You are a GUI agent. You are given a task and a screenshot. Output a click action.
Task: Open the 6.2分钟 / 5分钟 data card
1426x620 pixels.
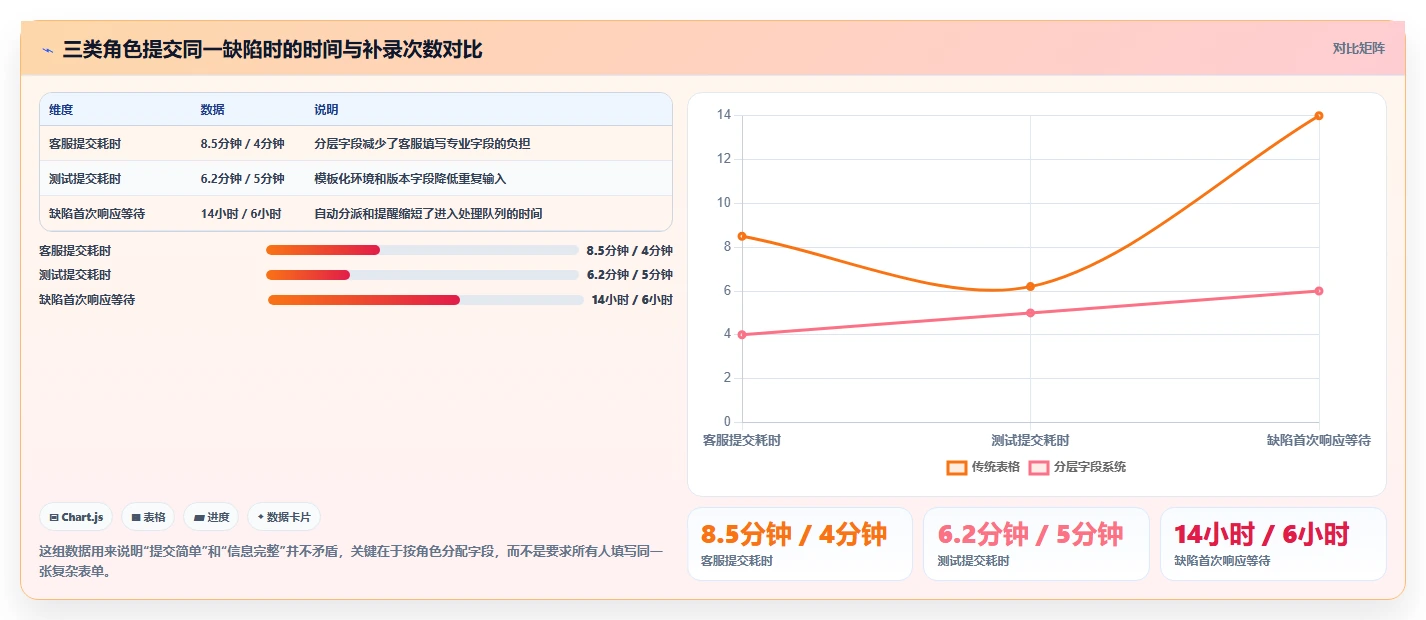click(x=1036, y=544)
